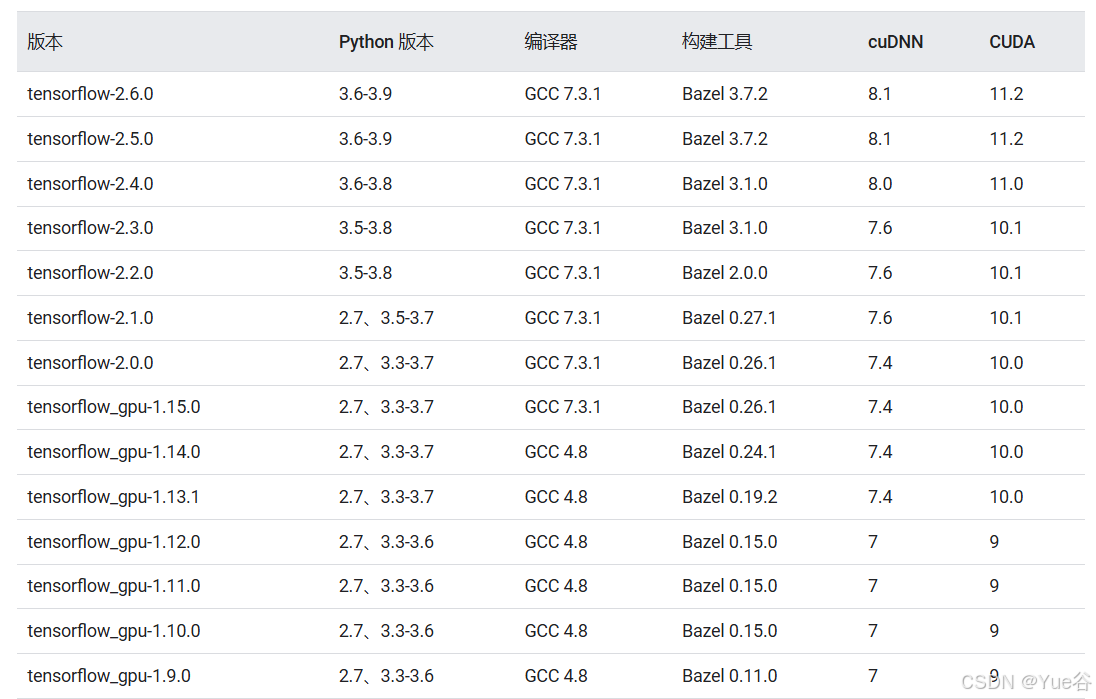
Task: Click Bazel 3.7.2 in tensorflow-2.6.0 row
Action: [725, 94]
